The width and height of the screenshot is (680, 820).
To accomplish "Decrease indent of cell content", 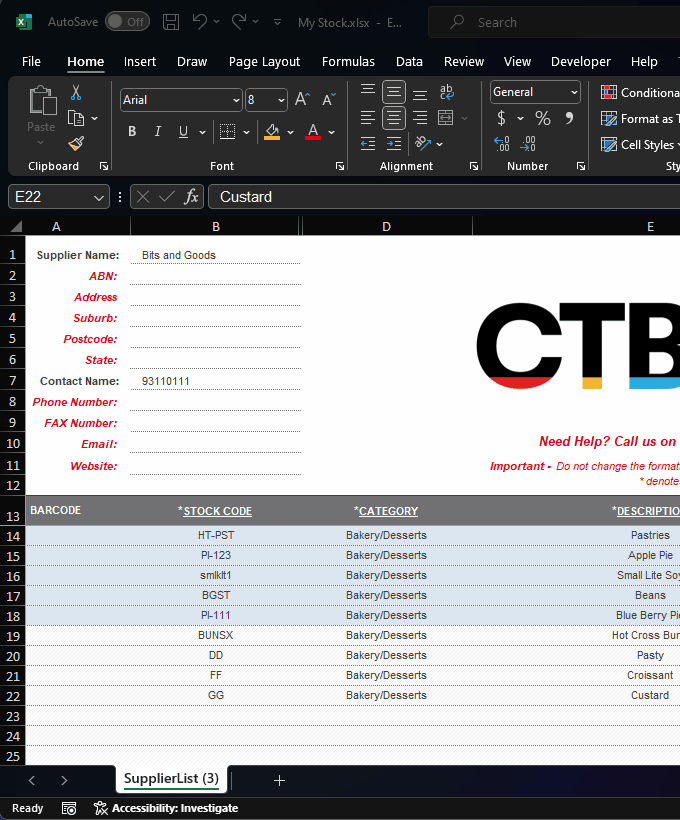I will [x=368, y=143].
